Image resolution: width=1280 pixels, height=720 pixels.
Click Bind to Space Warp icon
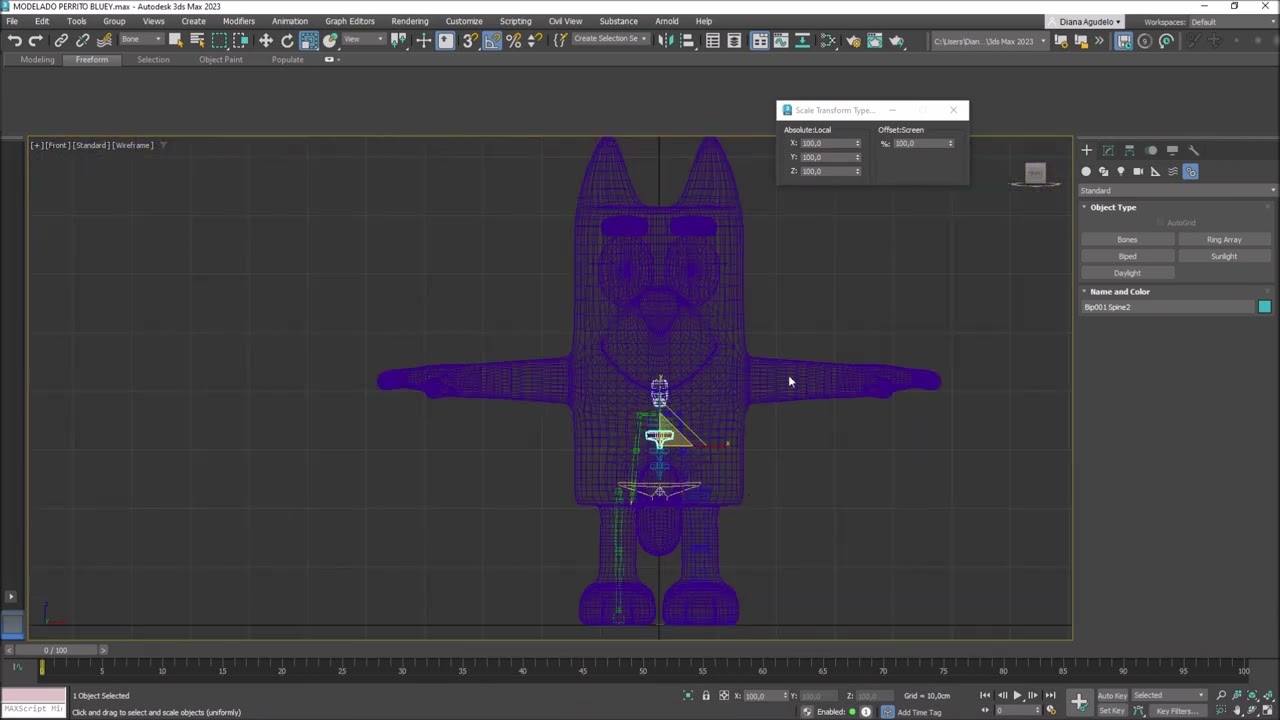tap(104, 40)
